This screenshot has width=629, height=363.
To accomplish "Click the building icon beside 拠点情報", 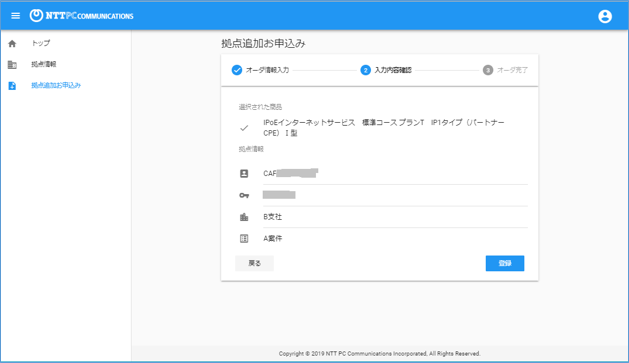I will pyautogui.click(x=12, y=65).
